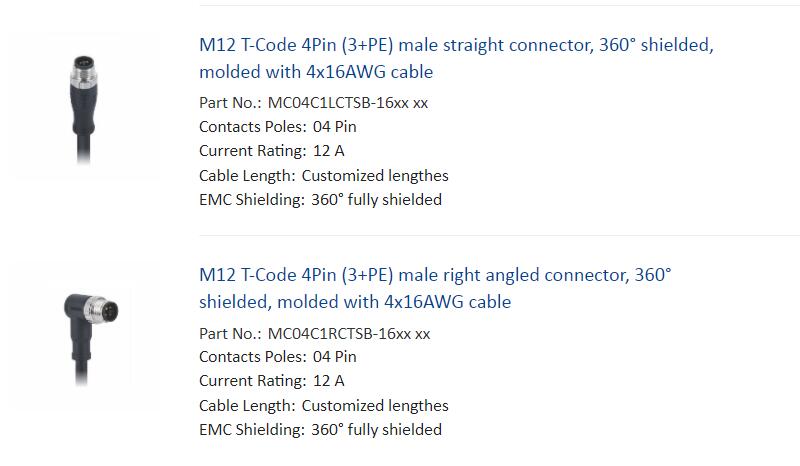800x466 pixels.
Task: Click 'Customized lengthes' for right angled connector
Action: [x=375, y=406]
